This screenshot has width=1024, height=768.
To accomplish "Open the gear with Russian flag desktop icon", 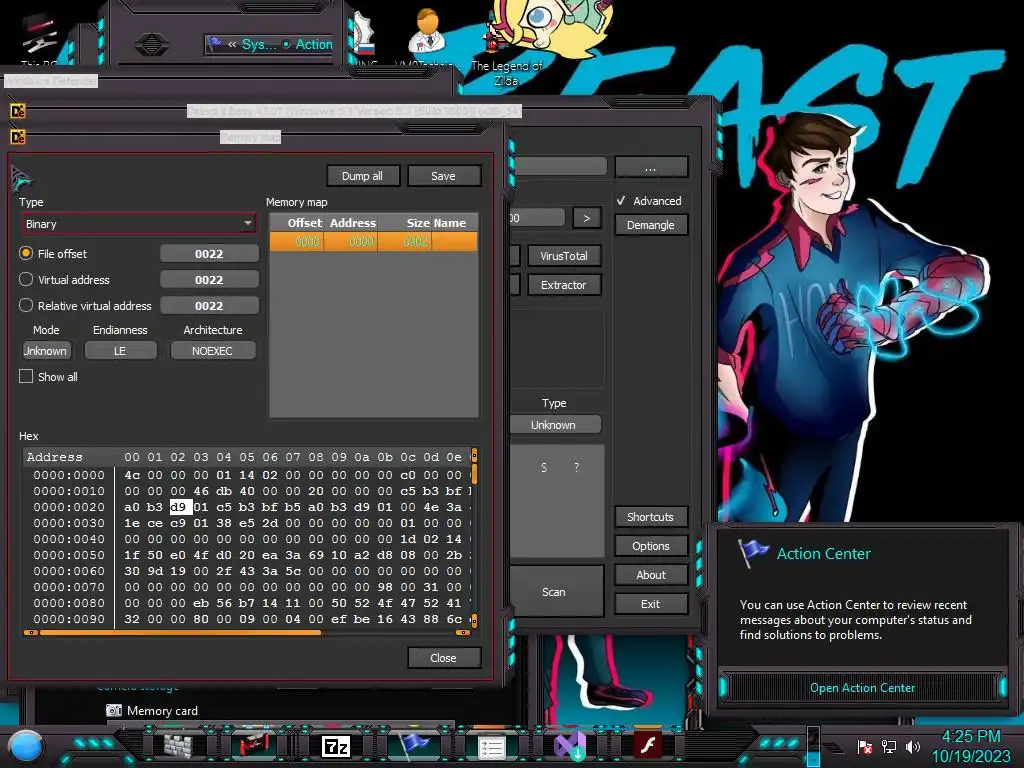I will [364, 36].
